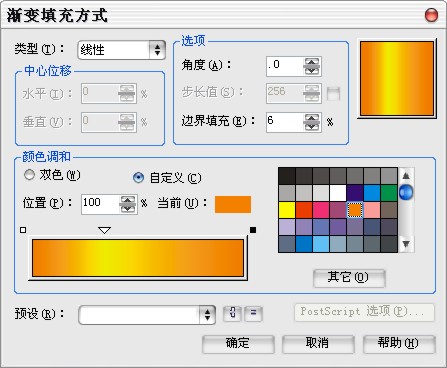The width and height of the screenshot is (447, 368).
Task: Pick the dark purple-navy palette swatch
Action: pos(355,193)
